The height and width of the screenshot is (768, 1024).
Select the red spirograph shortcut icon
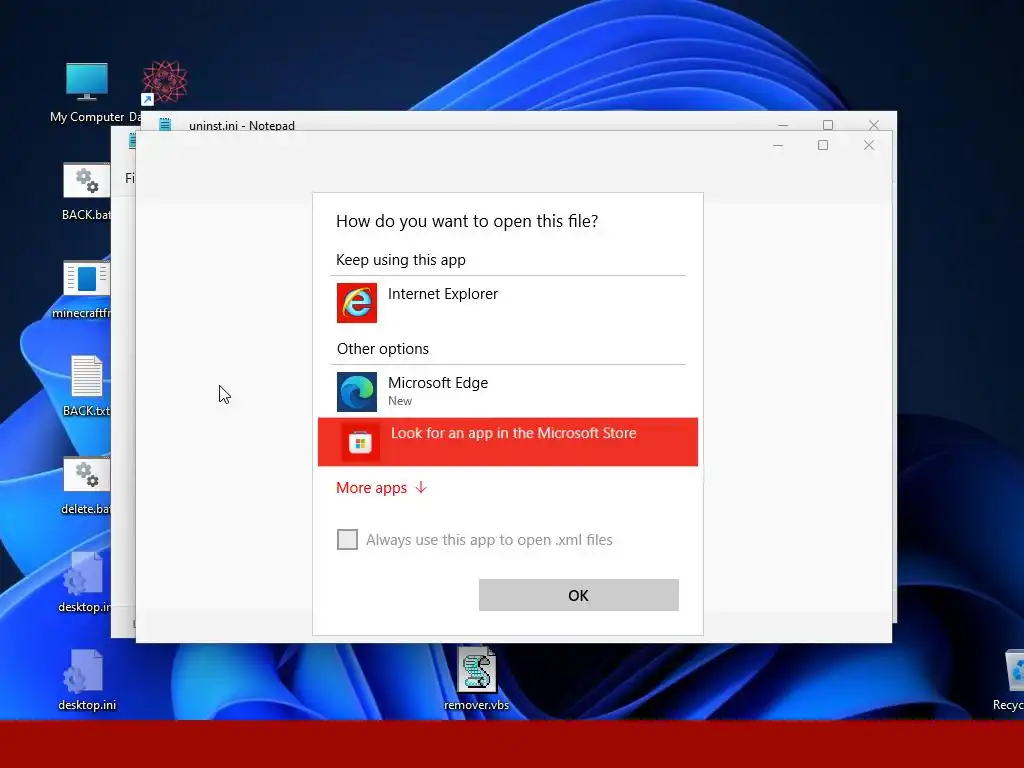pyautogui.click(x=164, y=82)
